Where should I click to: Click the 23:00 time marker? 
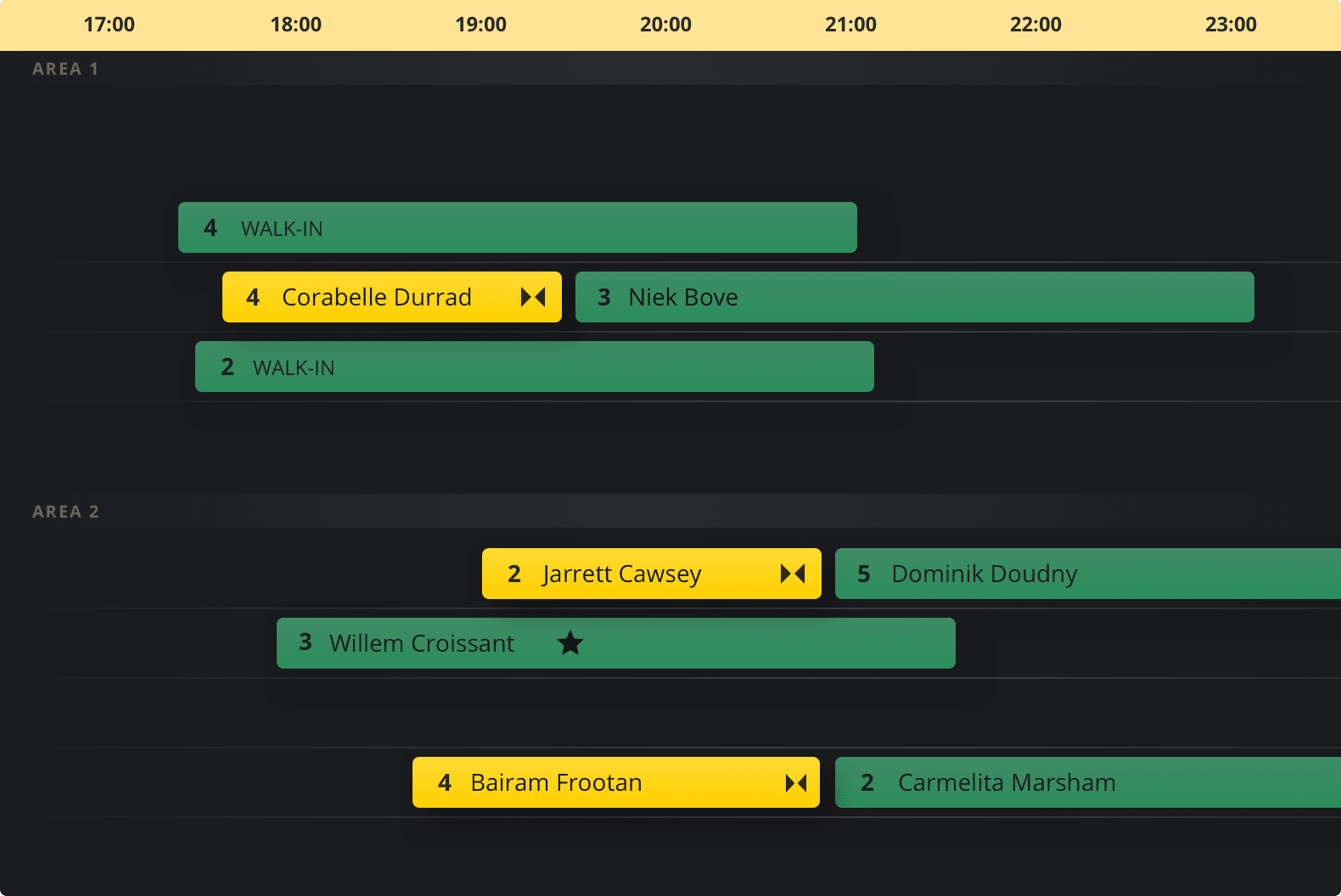point(1231,25)
